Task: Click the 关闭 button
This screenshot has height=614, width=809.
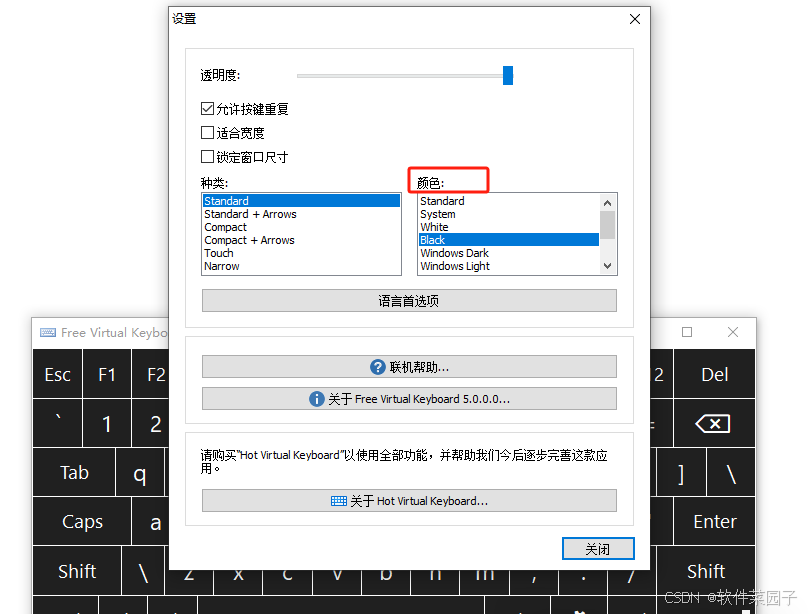Action: (598, 548)
